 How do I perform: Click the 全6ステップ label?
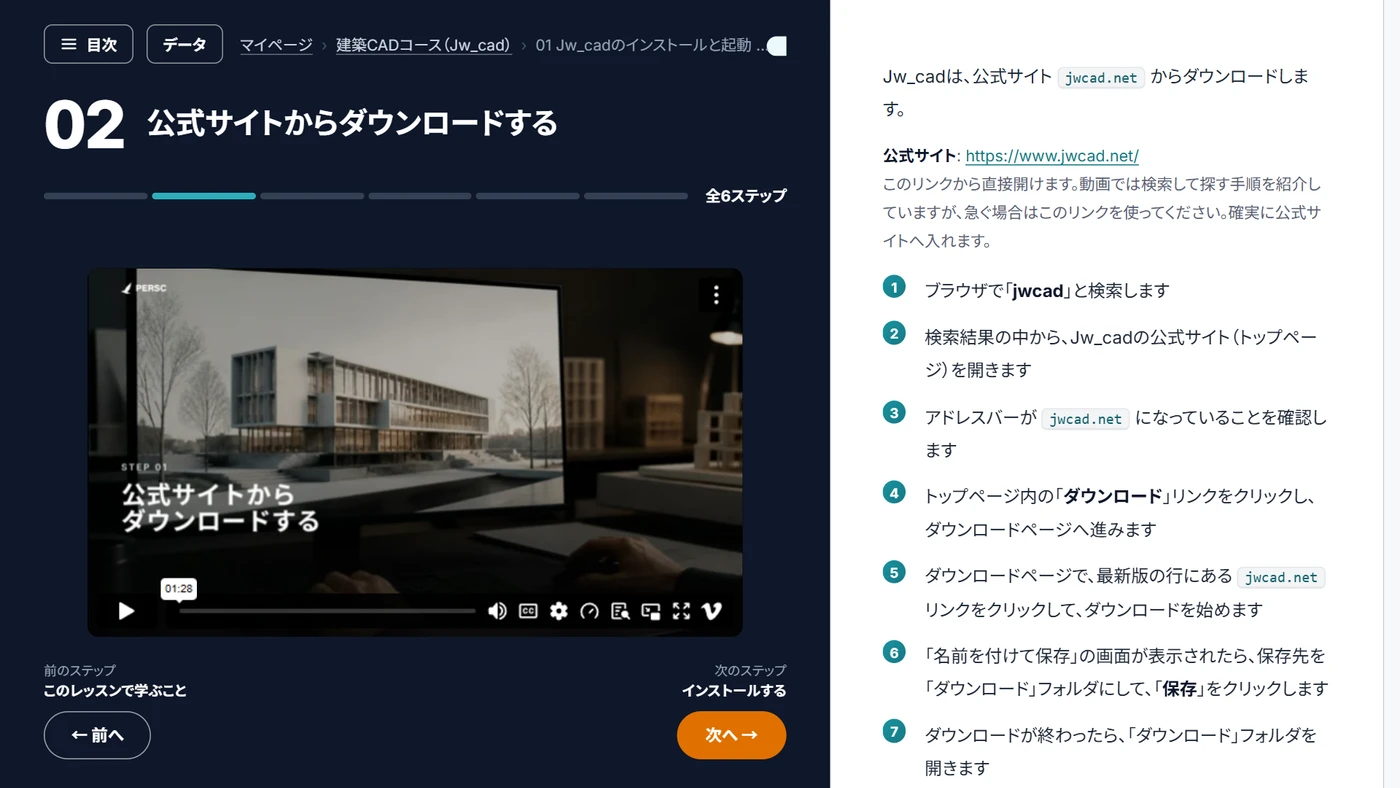click(x=746, y=196)
